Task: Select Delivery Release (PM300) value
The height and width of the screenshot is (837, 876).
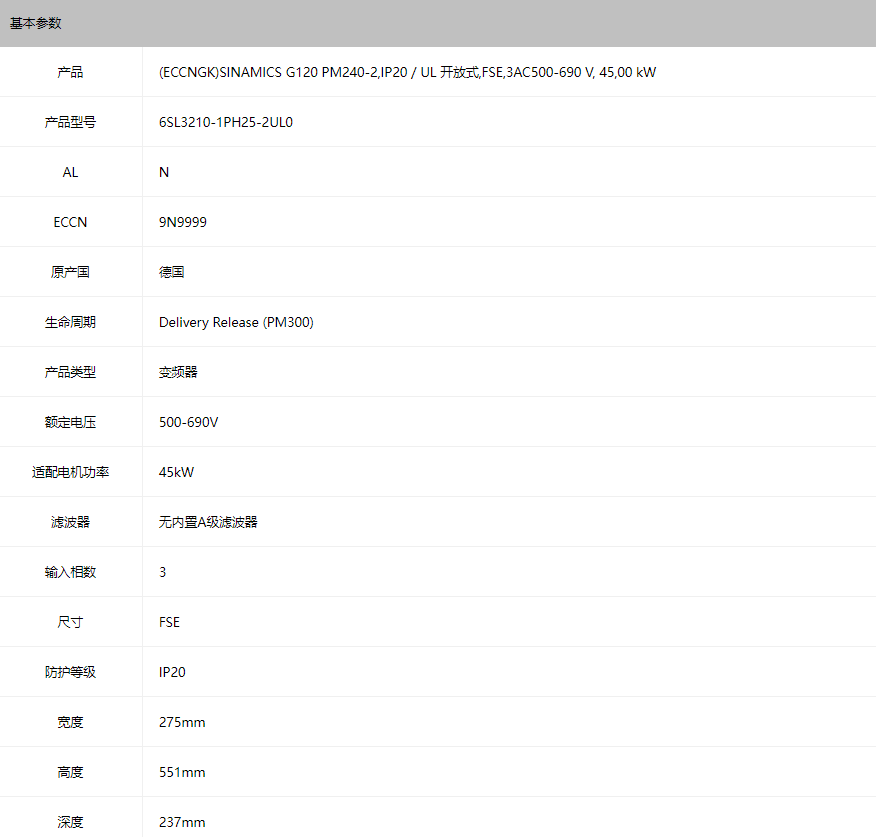Action: tap(236, 322)
